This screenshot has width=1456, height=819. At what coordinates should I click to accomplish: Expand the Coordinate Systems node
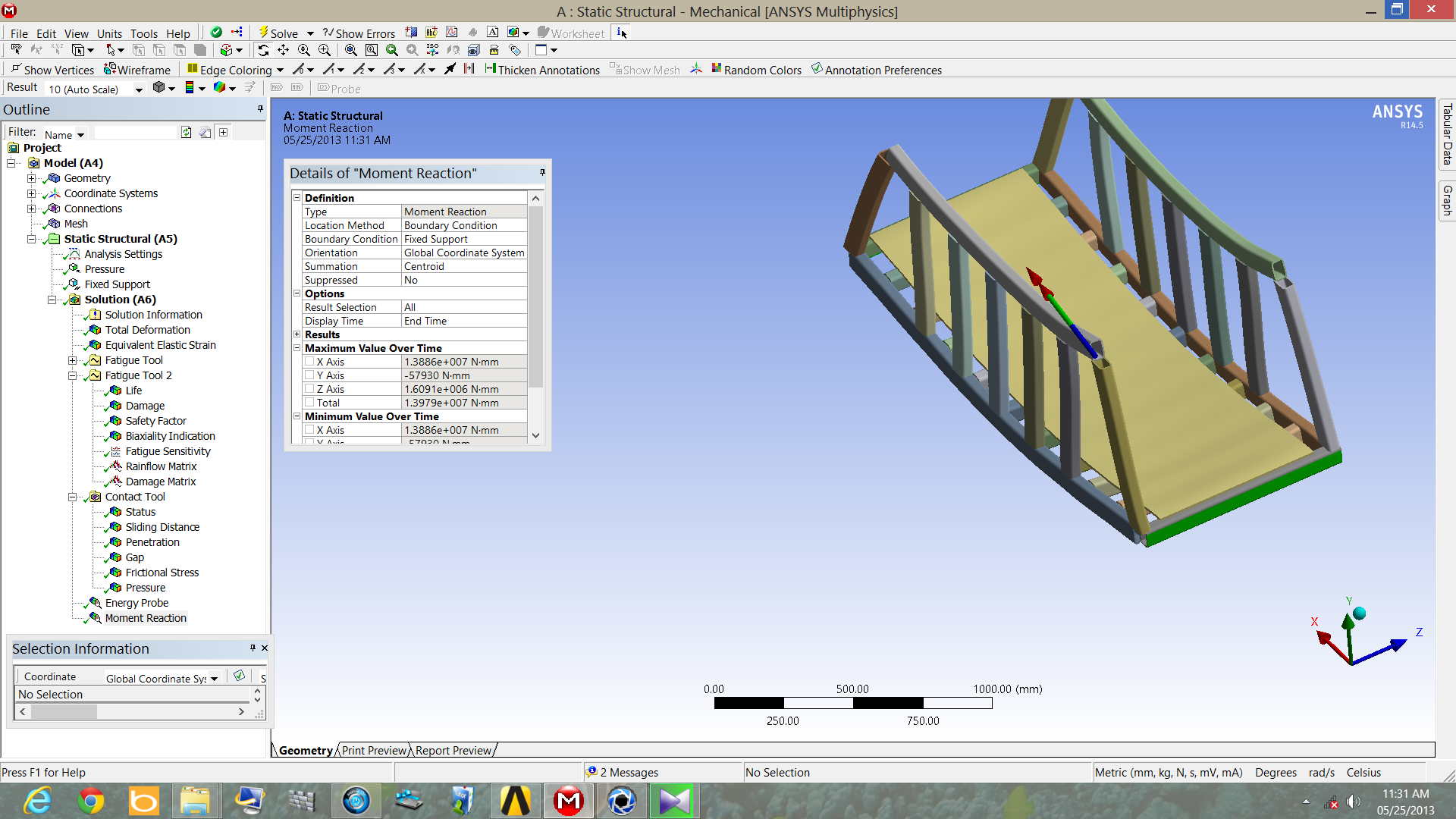[31, 193]
